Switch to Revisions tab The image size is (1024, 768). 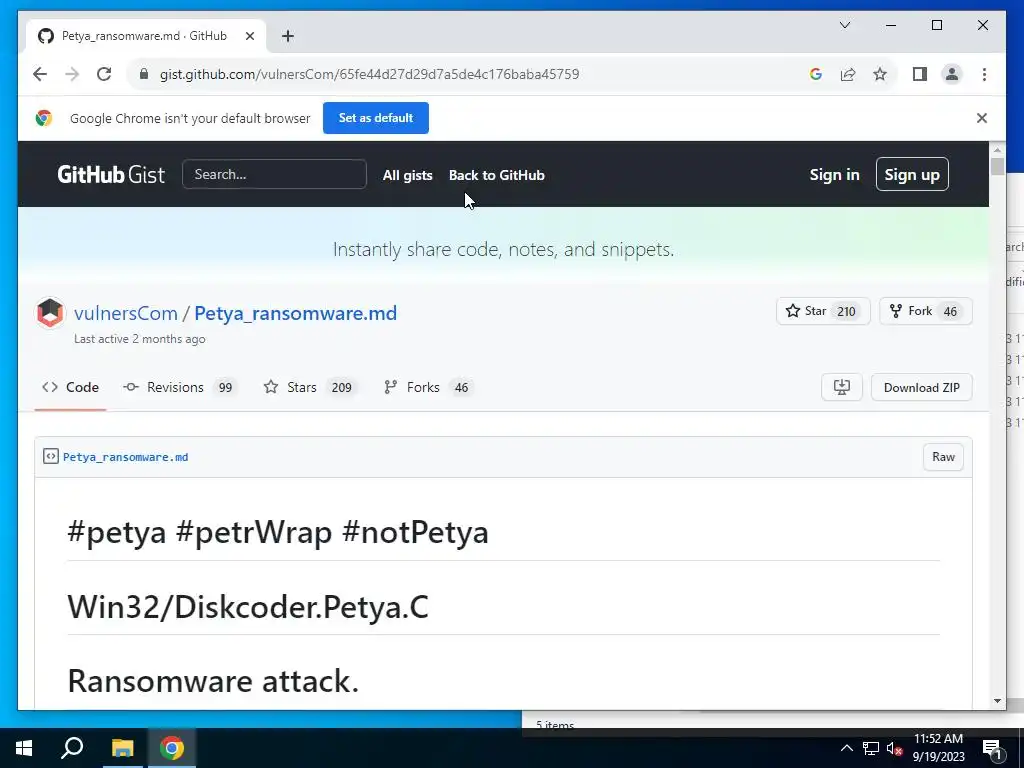179,387
